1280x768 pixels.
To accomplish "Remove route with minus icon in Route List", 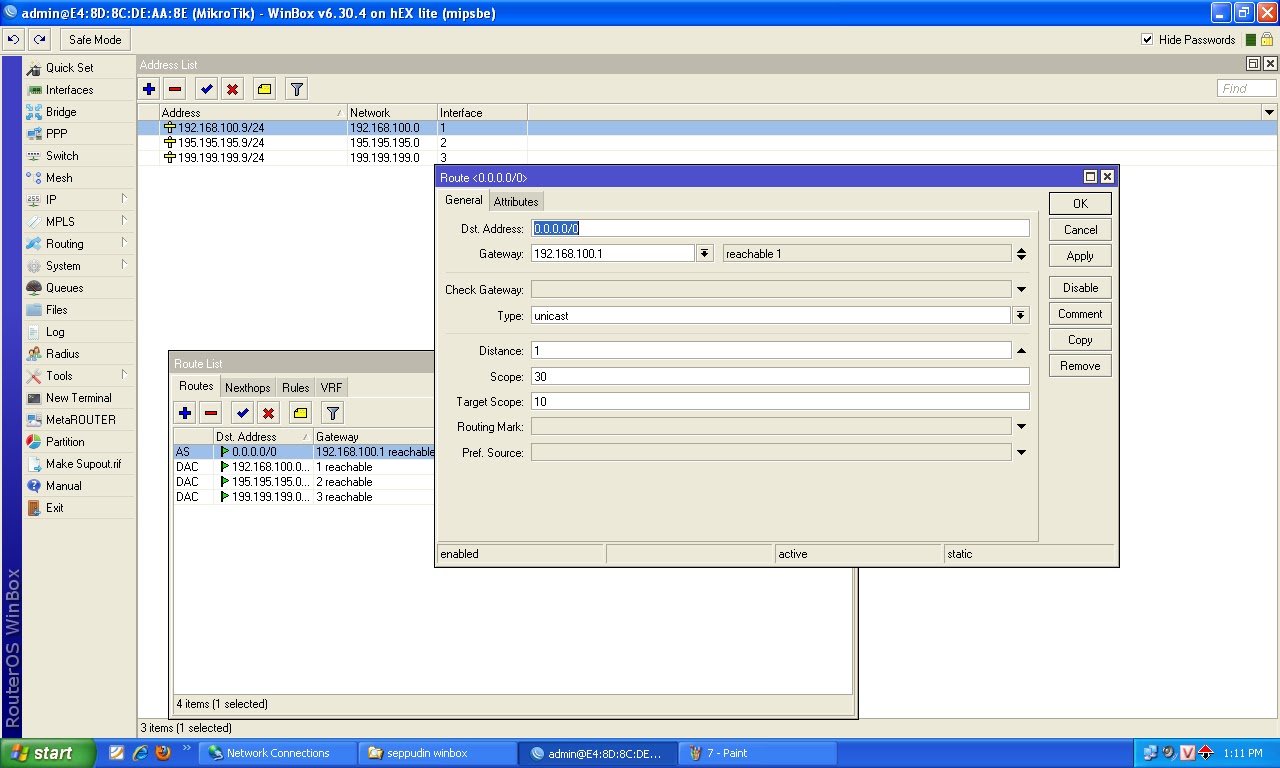I will click(x=211, y=412).
